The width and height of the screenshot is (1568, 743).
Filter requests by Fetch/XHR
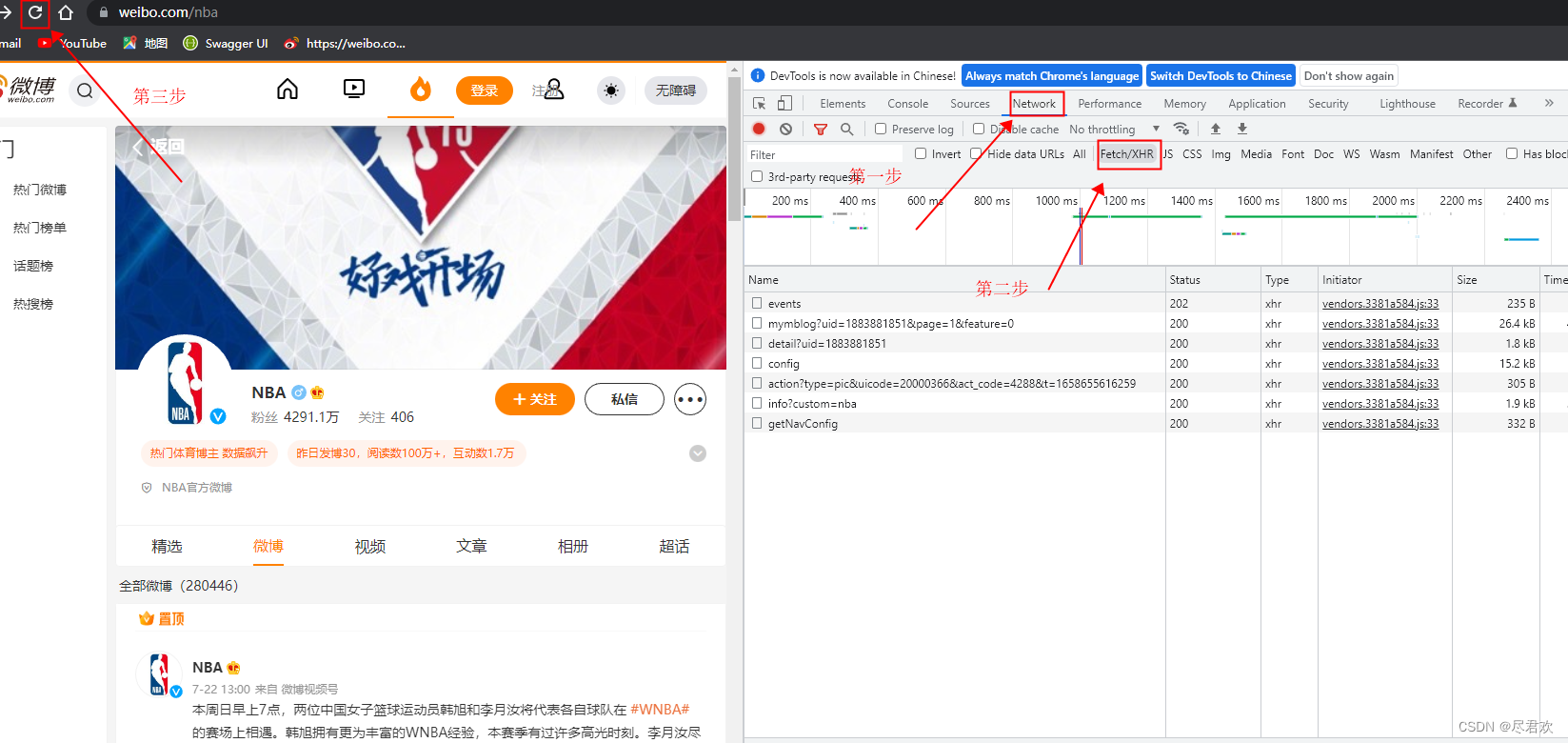tap(1127, 153)
